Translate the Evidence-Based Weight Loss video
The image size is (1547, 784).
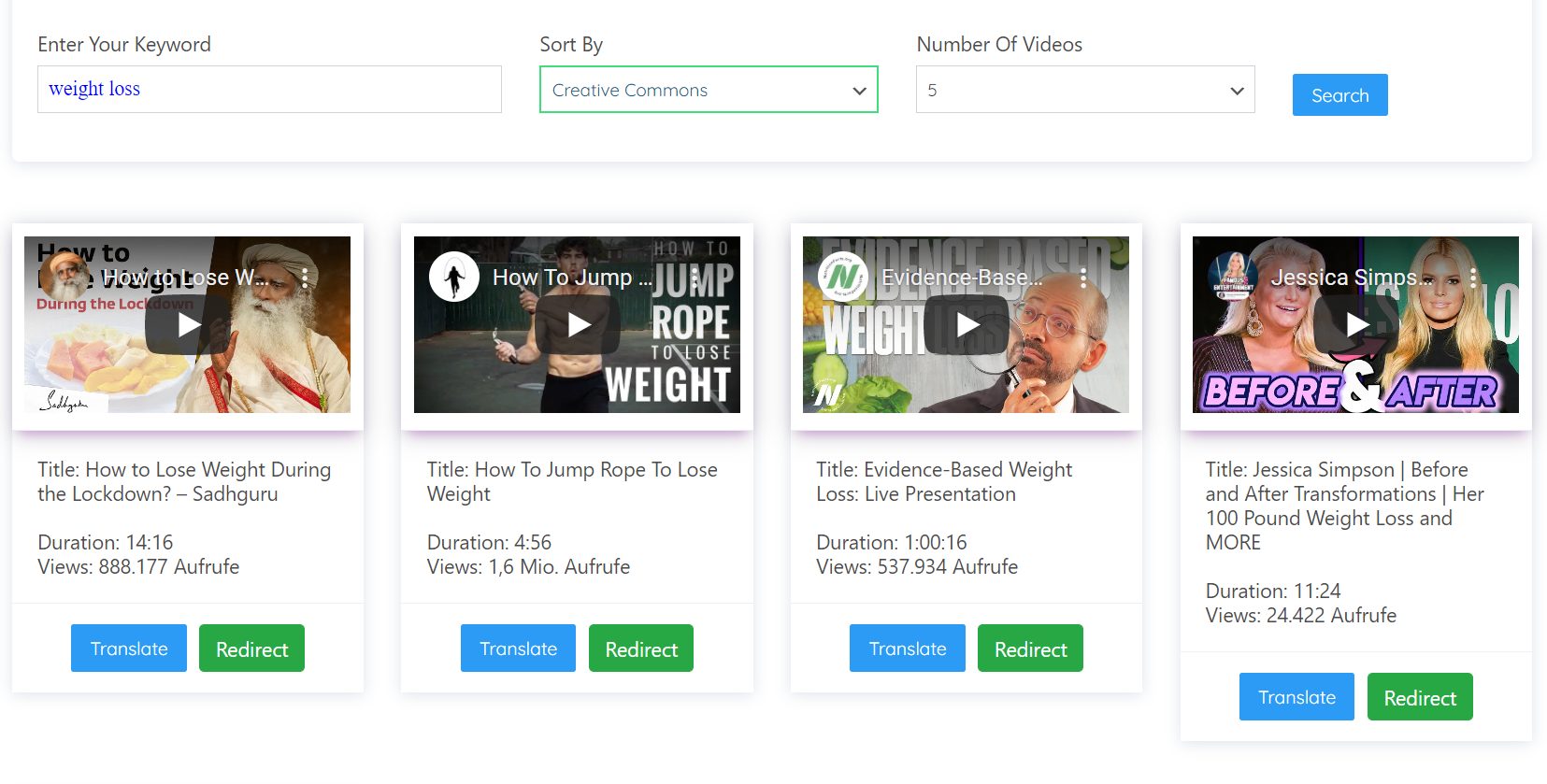pos(908,649)
